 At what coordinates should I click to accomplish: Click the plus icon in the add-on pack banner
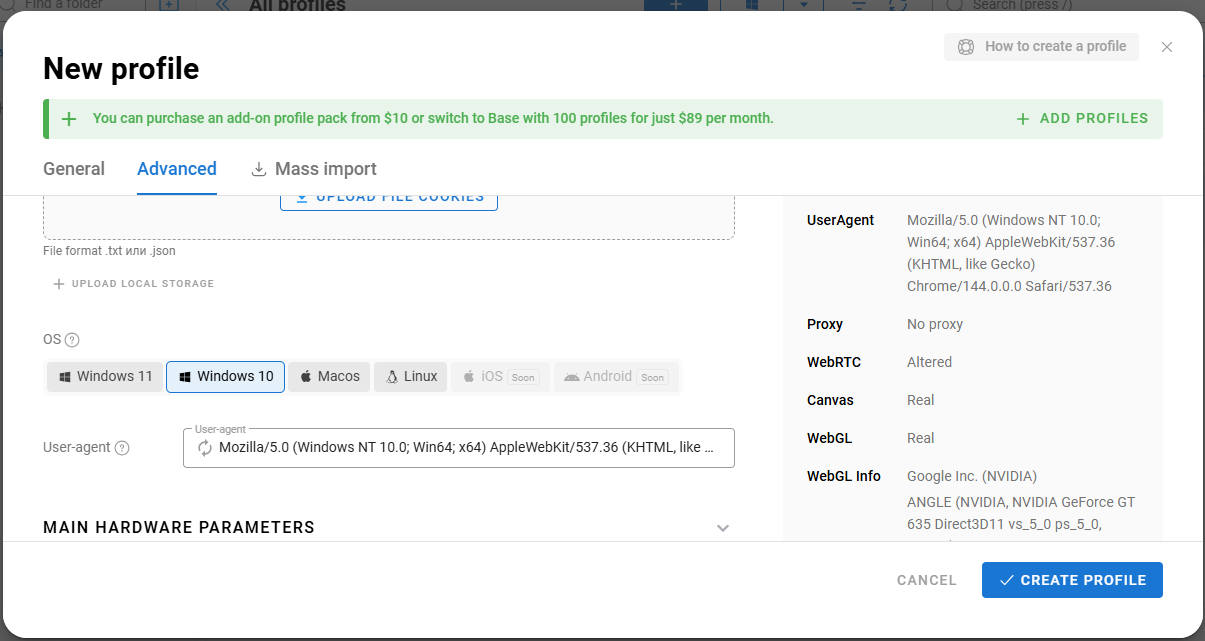click(68, 118)
